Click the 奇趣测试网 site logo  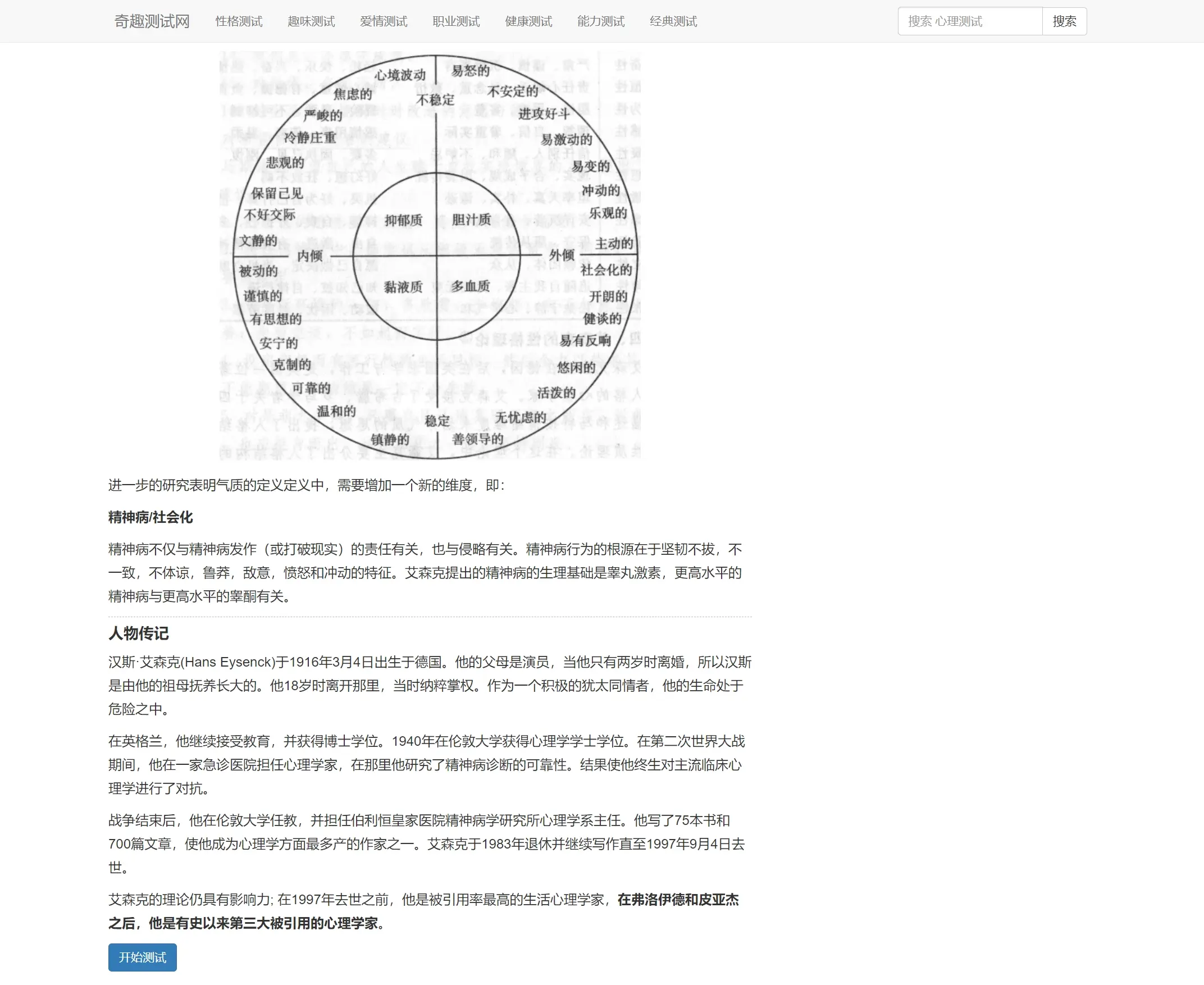click(152, 21)
